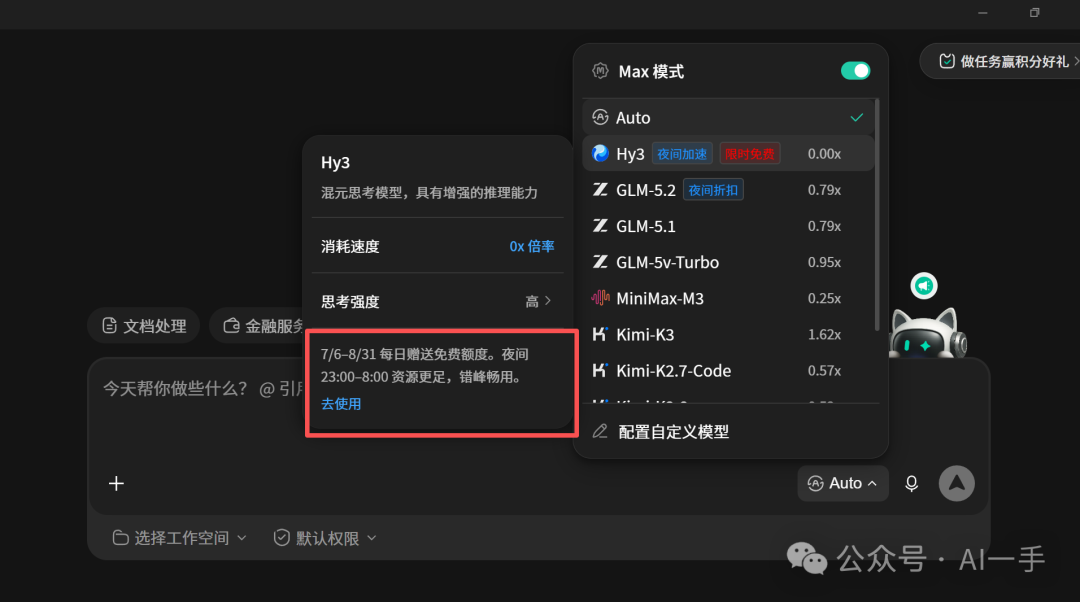Screen dimensions: 1080x602
Task: Click the model list scrollbar
Action: pos(877,215)
